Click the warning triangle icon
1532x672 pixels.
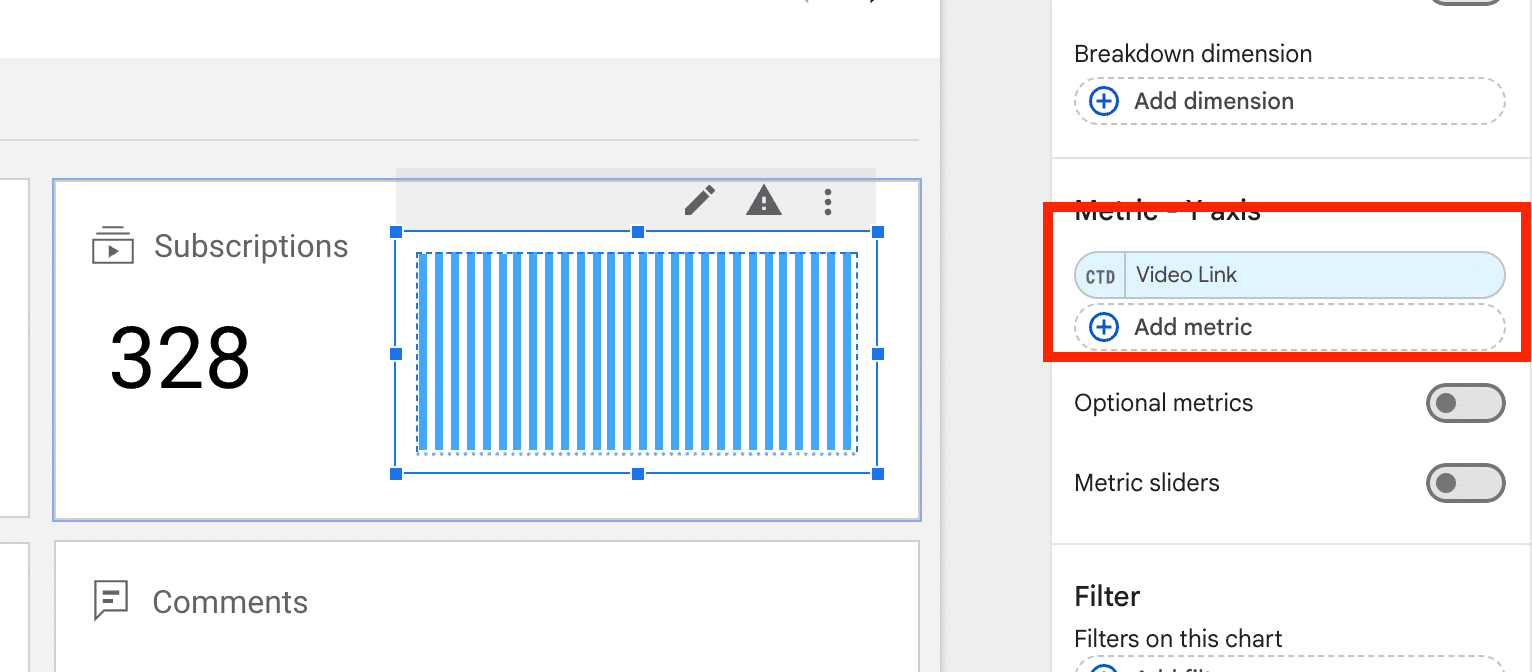(x=764, y=201)
